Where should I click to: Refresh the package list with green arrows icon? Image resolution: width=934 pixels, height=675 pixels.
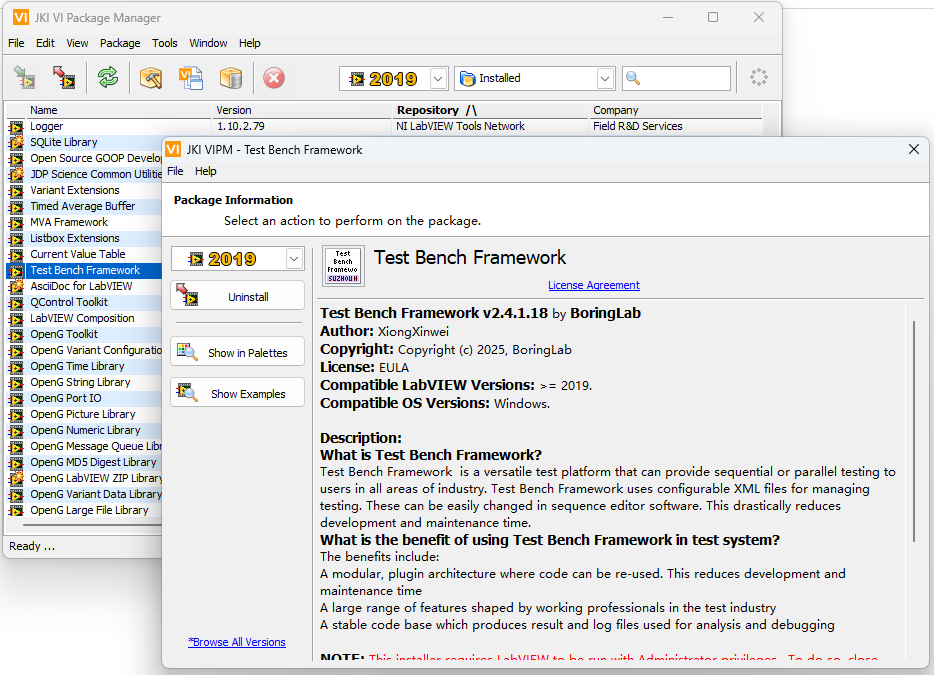(x=108, y=78)
